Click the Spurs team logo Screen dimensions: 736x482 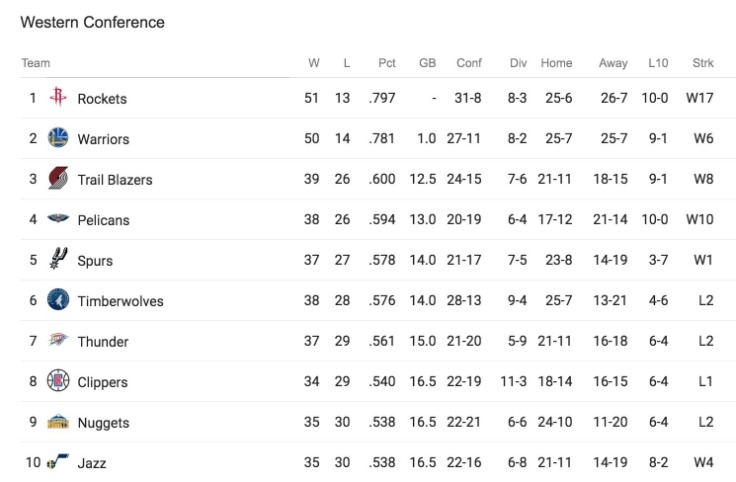(x=58, y=260)
